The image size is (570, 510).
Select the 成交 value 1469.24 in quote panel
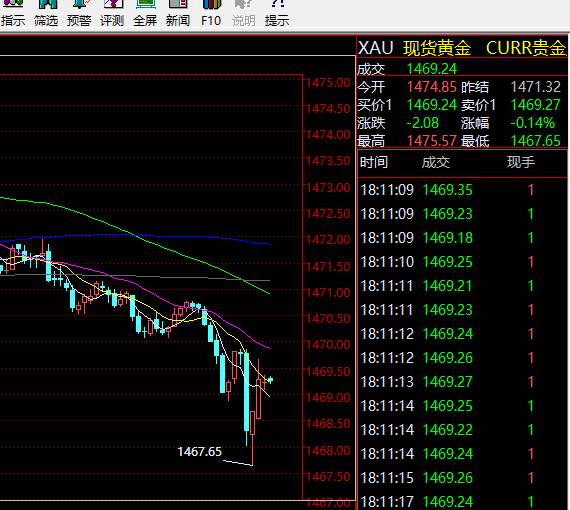point(431,69)
